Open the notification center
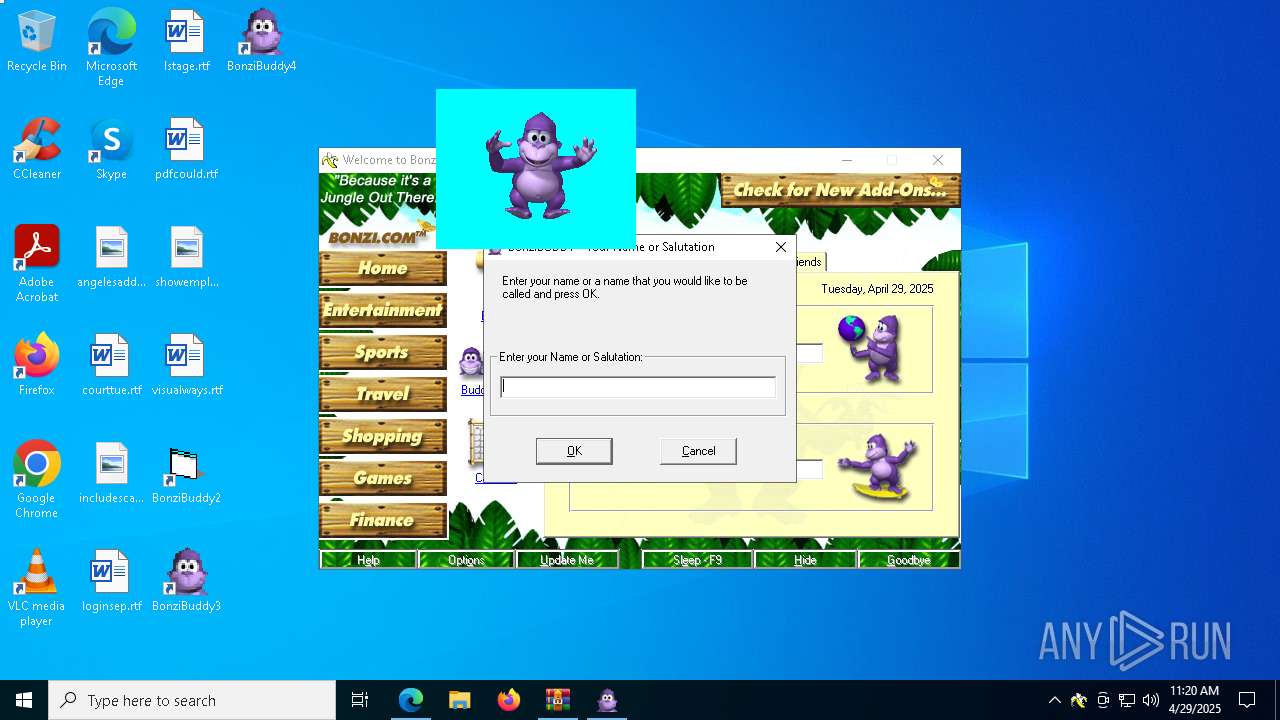Viewport: 1280px width, 720px height. 1247,700
